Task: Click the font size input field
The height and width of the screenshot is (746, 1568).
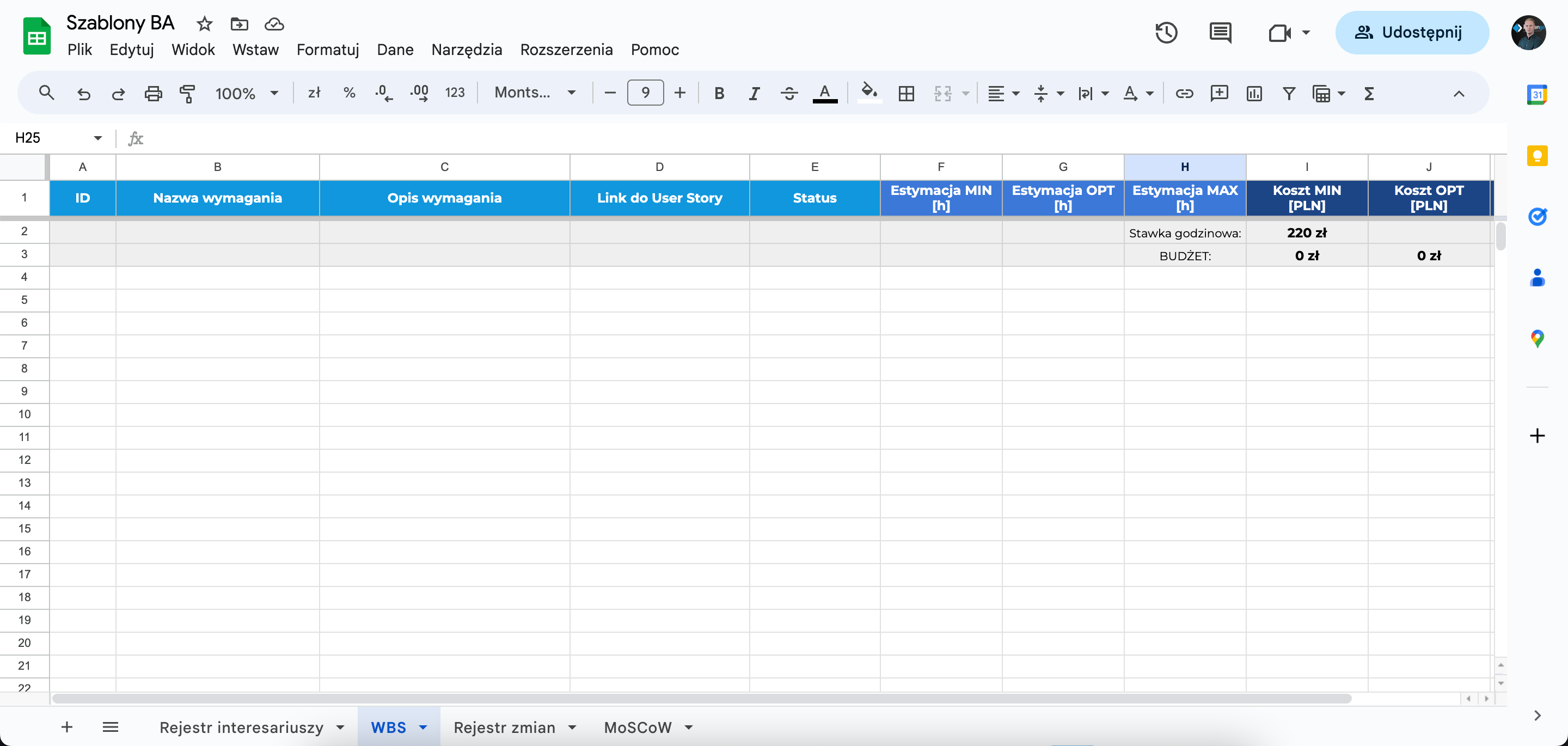Action: 645,93
